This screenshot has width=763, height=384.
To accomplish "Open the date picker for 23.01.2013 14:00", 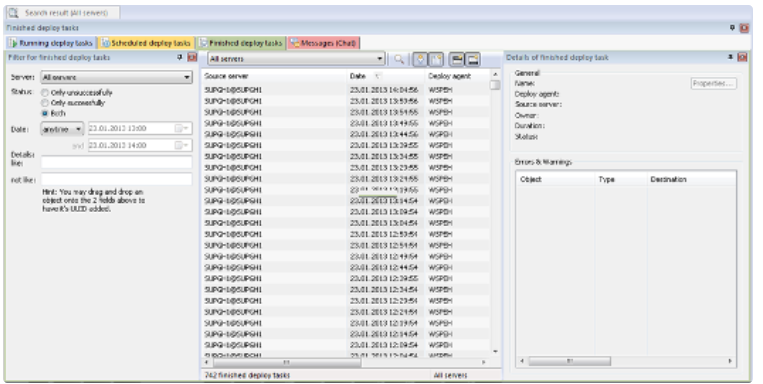I will tap(182, 145).
